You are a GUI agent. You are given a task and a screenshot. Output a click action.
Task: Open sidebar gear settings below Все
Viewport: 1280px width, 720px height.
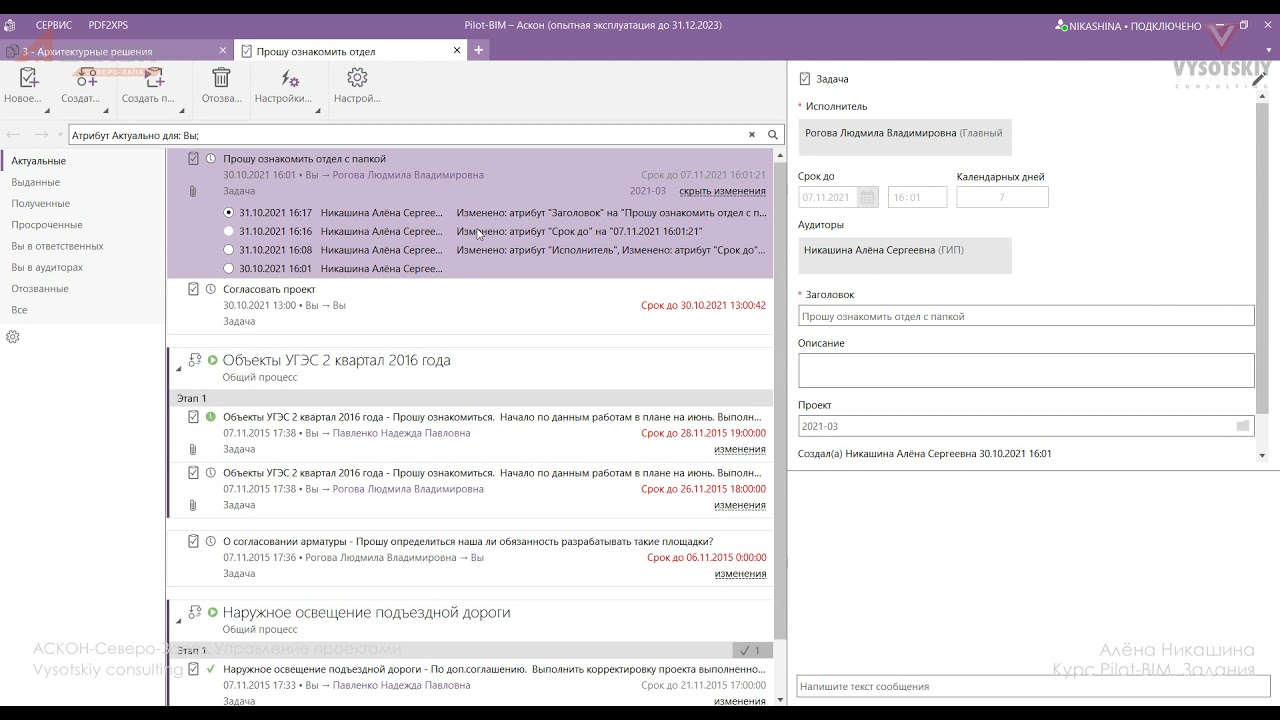(x=13, y=337)
